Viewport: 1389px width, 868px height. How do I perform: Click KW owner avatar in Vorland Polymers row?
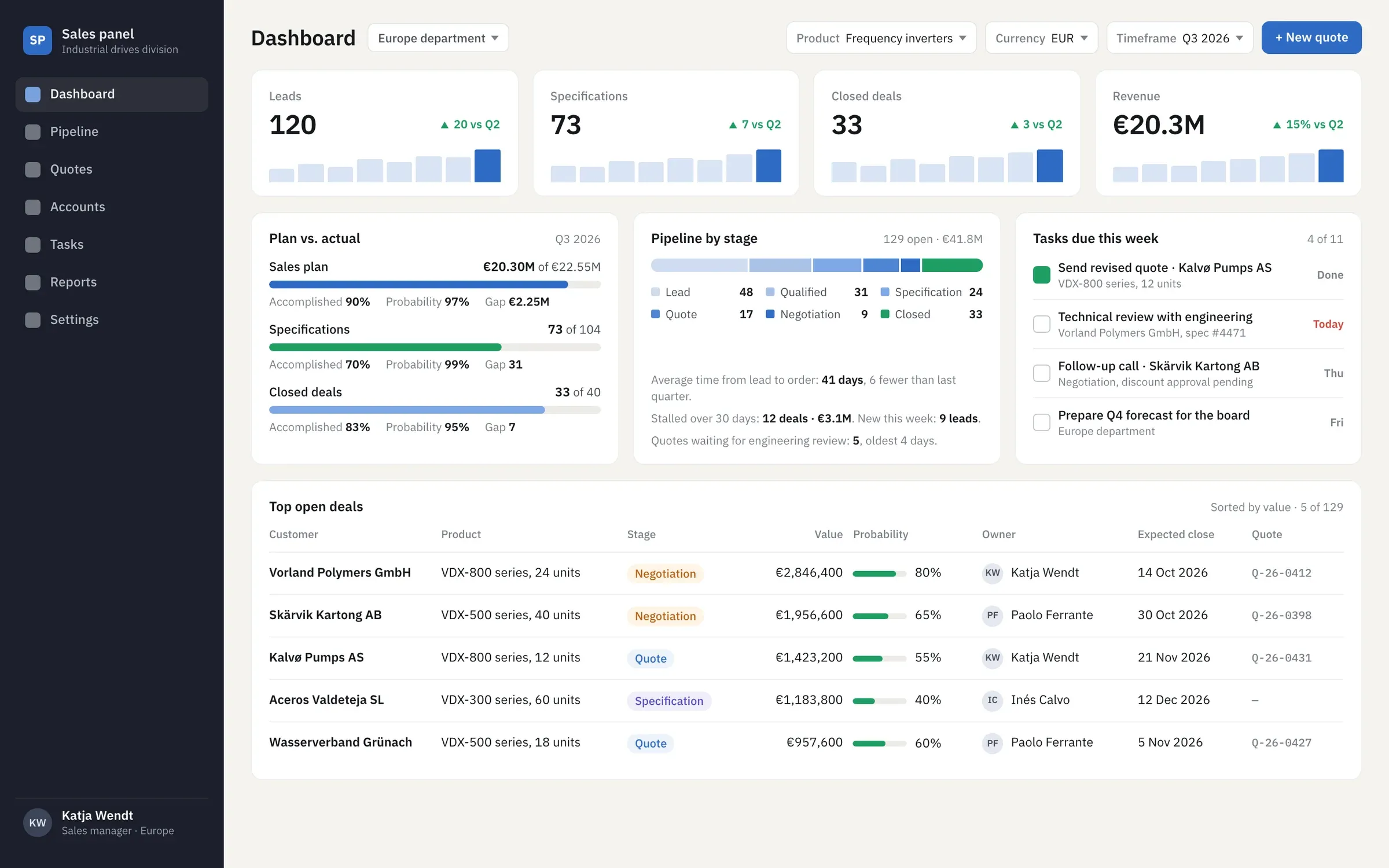993,573
